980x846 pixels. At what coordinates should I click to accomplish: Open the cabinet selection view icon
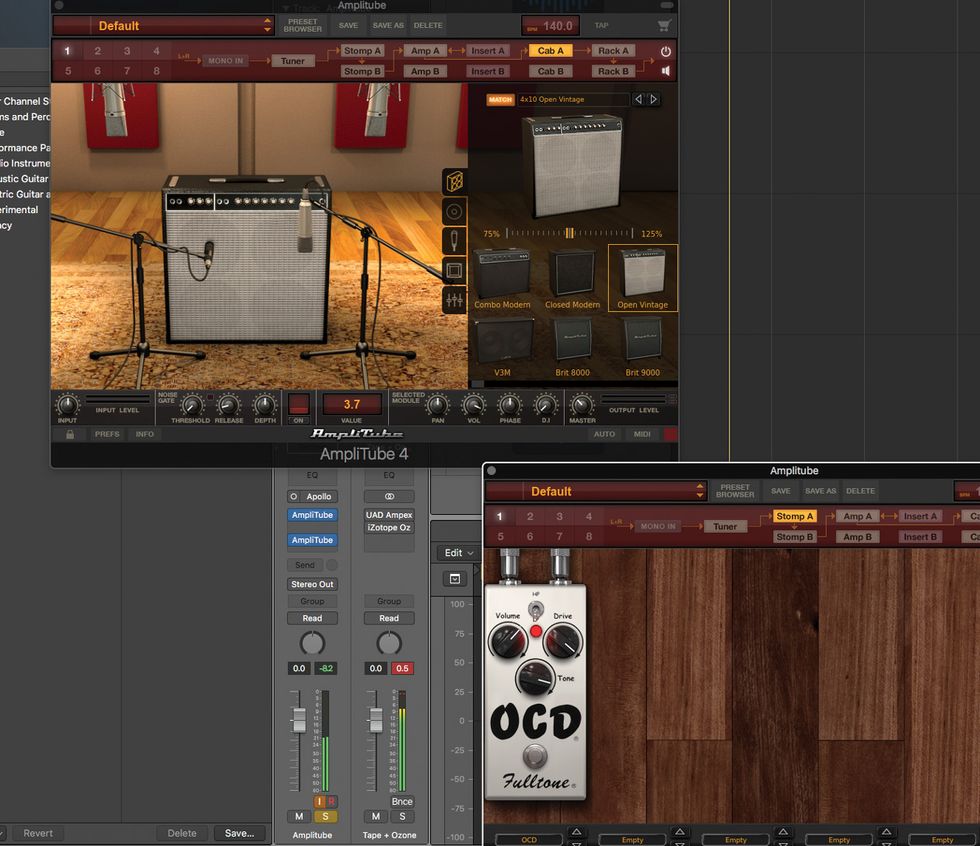pos(454,182)
